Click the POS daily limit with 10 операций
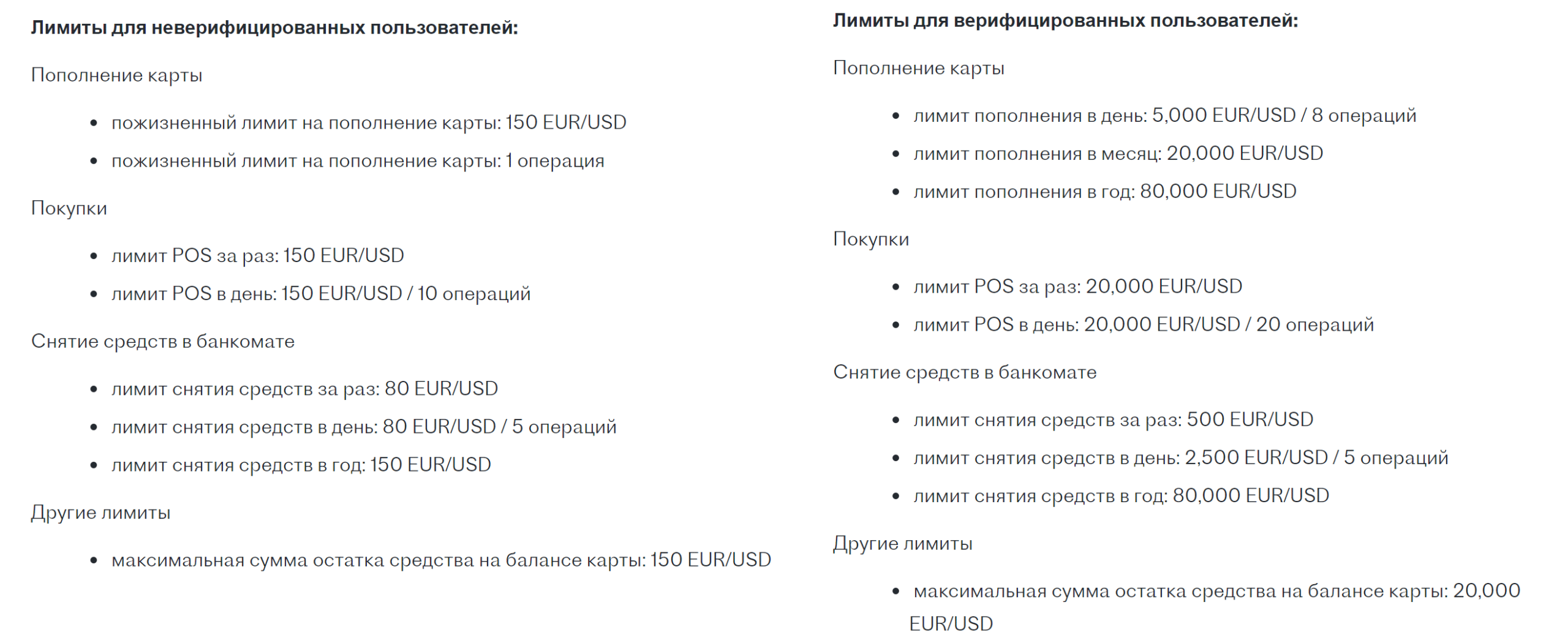The height and width of the screenshot is (643, 1568). [x=321, y=294]
